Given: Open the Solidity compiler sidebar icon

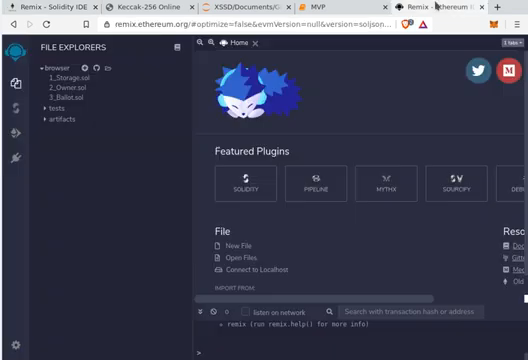Looking at the screenshot, I should coord(16,108).
